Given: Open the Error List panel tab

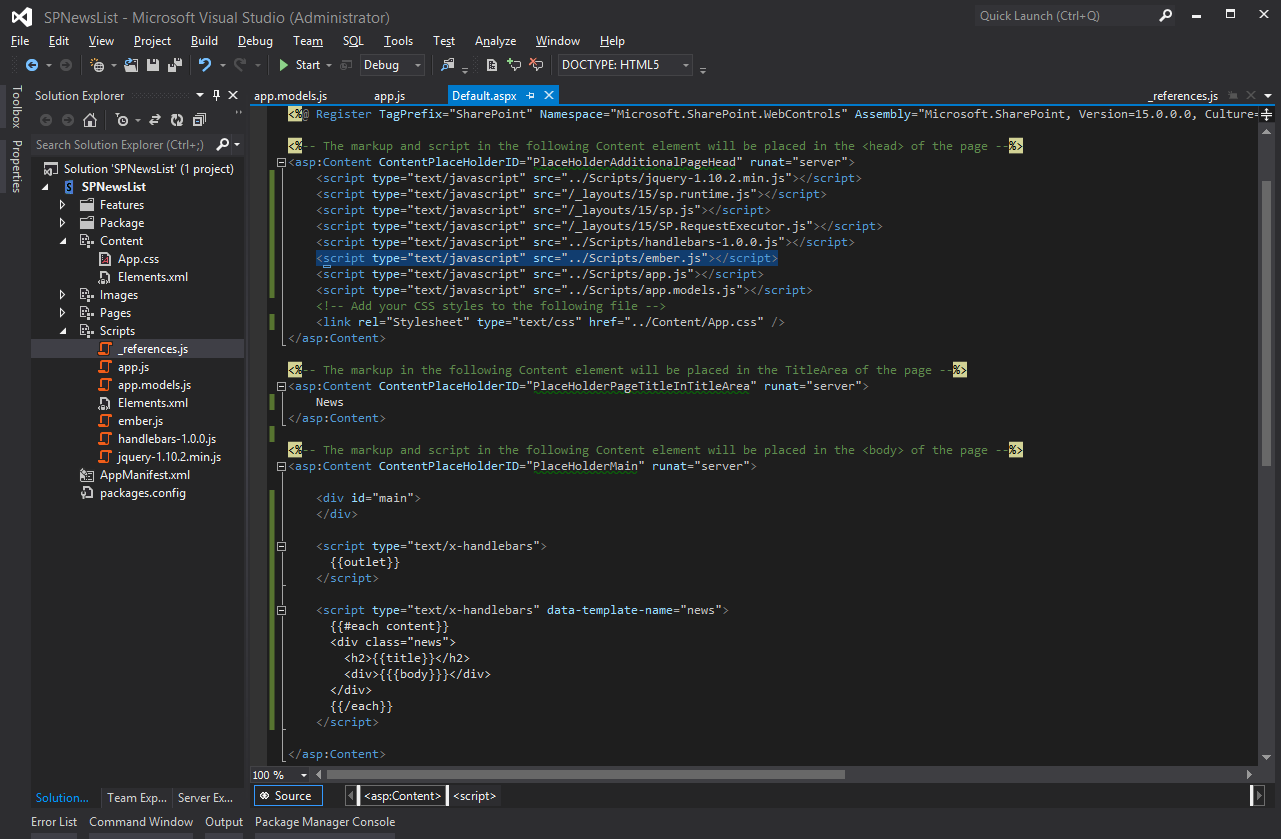Looking at the screenshot, I should pyautogui.click(x=54, y=822).
